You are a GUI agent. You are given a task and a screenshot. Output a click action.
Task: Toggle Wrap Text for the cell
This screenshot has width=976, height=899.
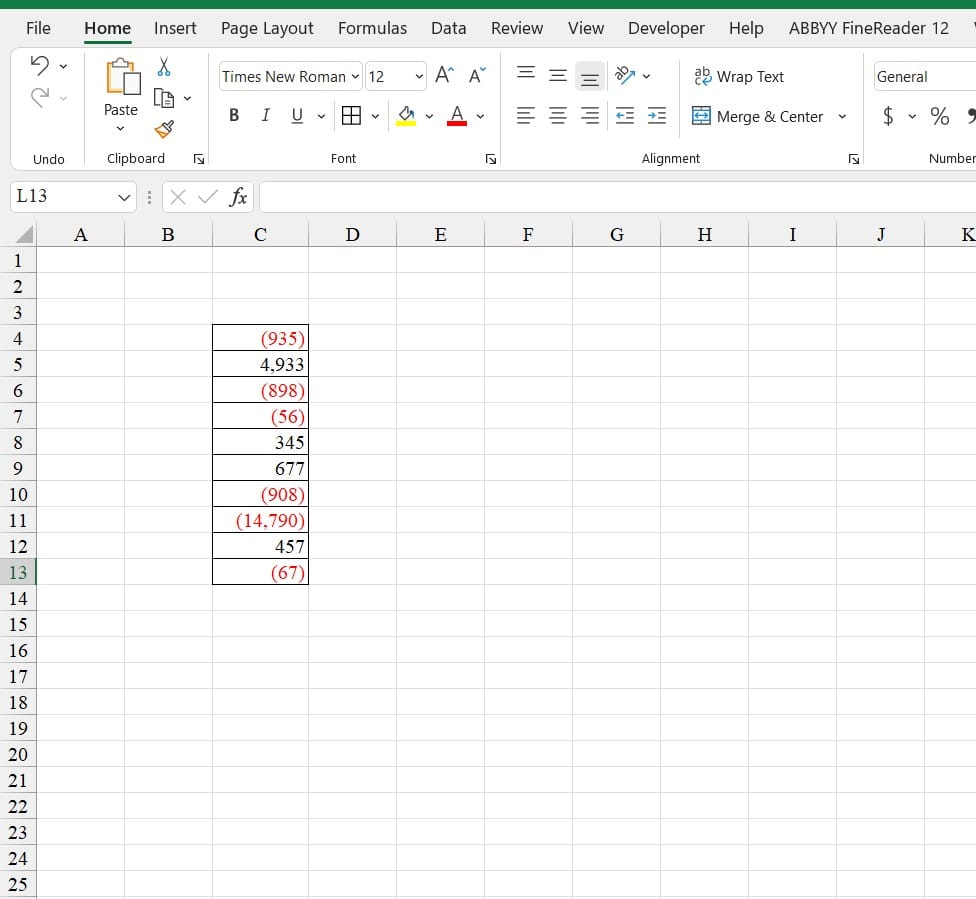pyautogui.click(x=738, y=76)
